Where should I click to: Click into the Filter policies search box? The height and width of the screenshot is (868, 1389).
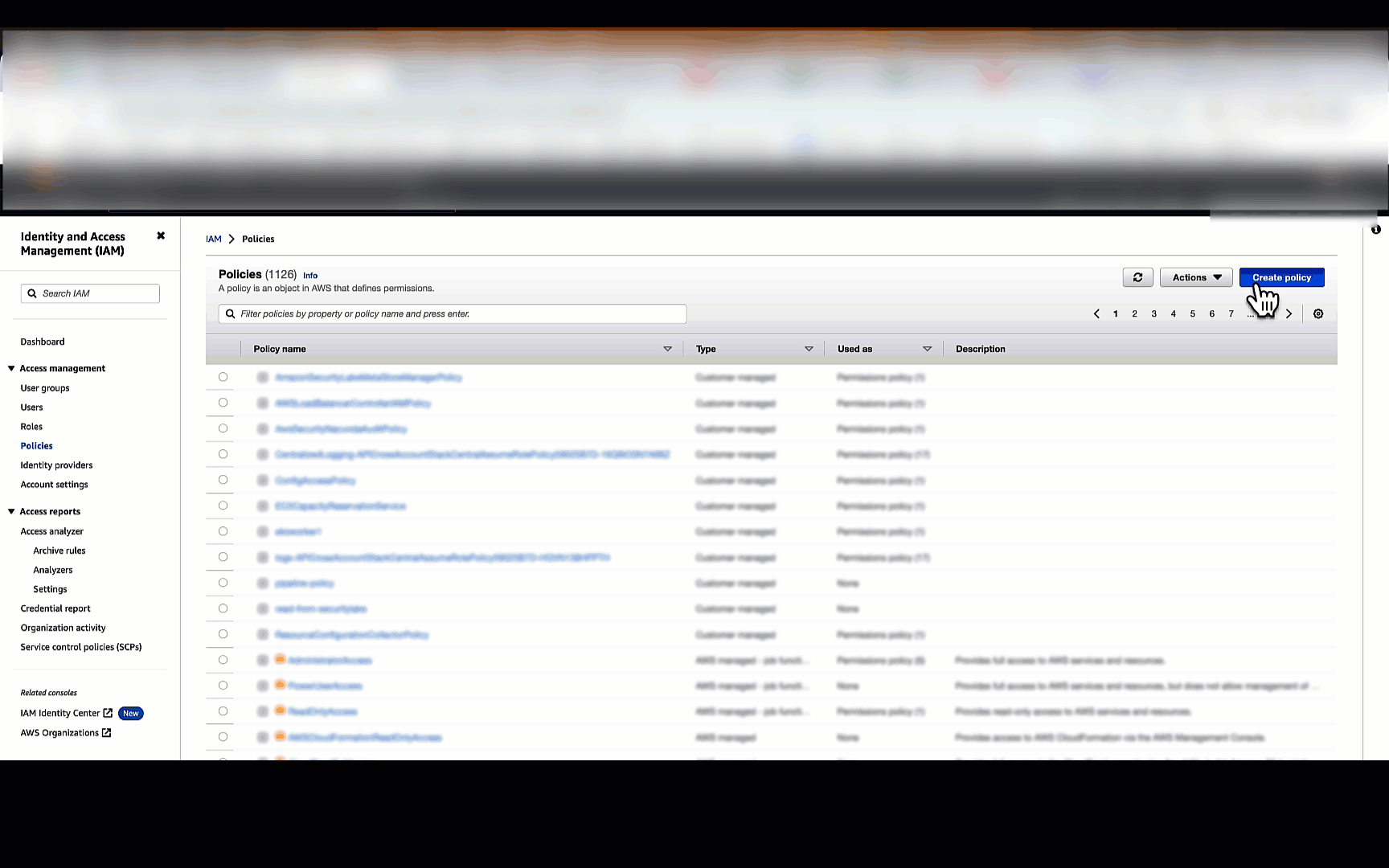pyautogui.click(x=453, y=313)
